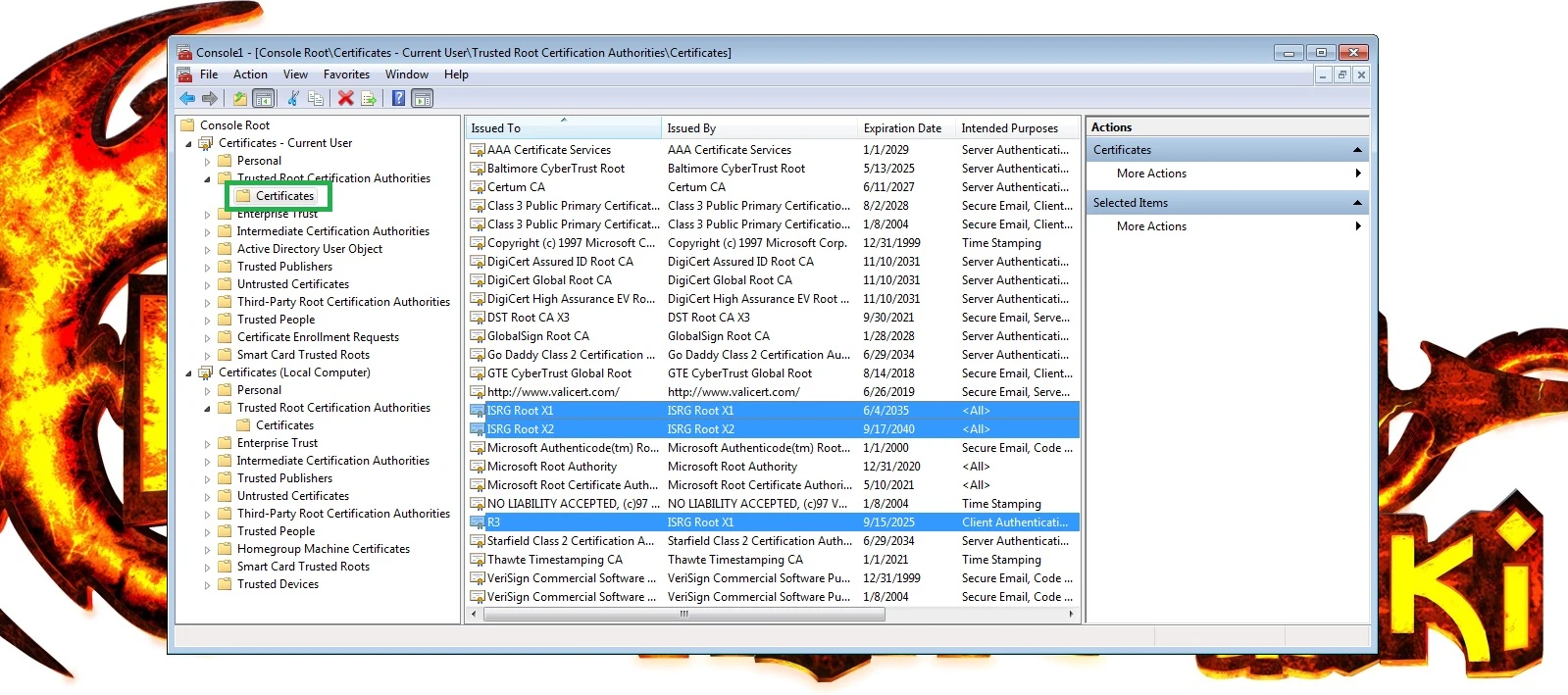Open the Help menu

tap(456, 74)
